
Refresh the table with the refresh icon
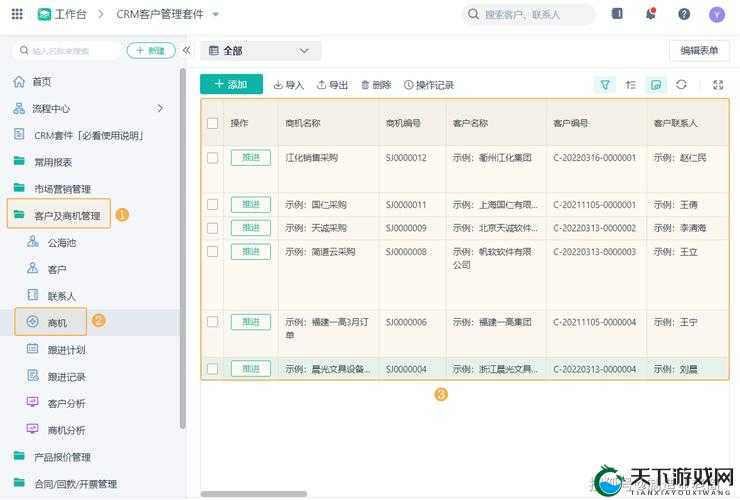coord(681,85)
